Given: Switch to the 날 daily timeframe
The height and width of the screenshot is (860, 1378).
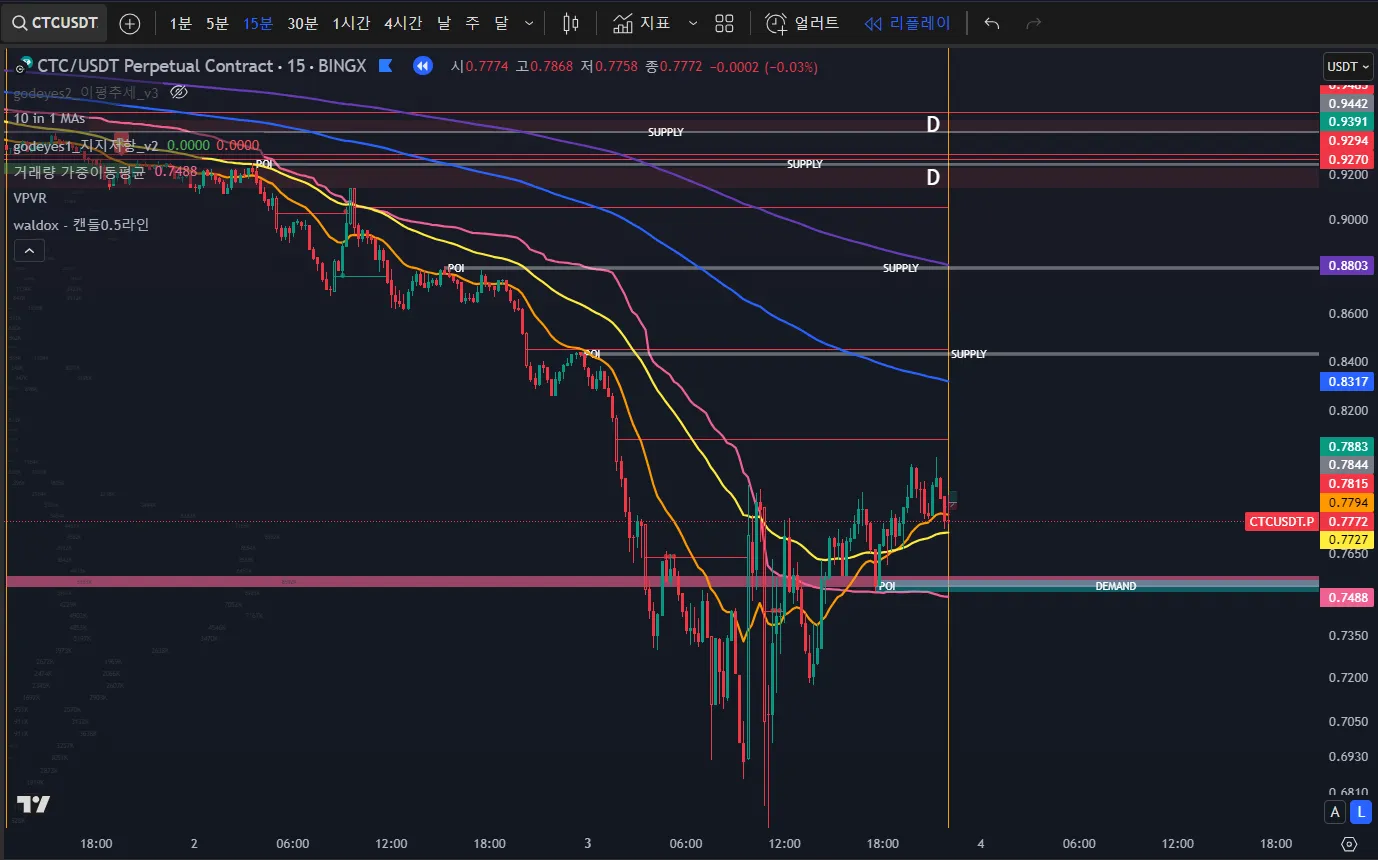Looking at the screenshot, I should click(444, 23).
